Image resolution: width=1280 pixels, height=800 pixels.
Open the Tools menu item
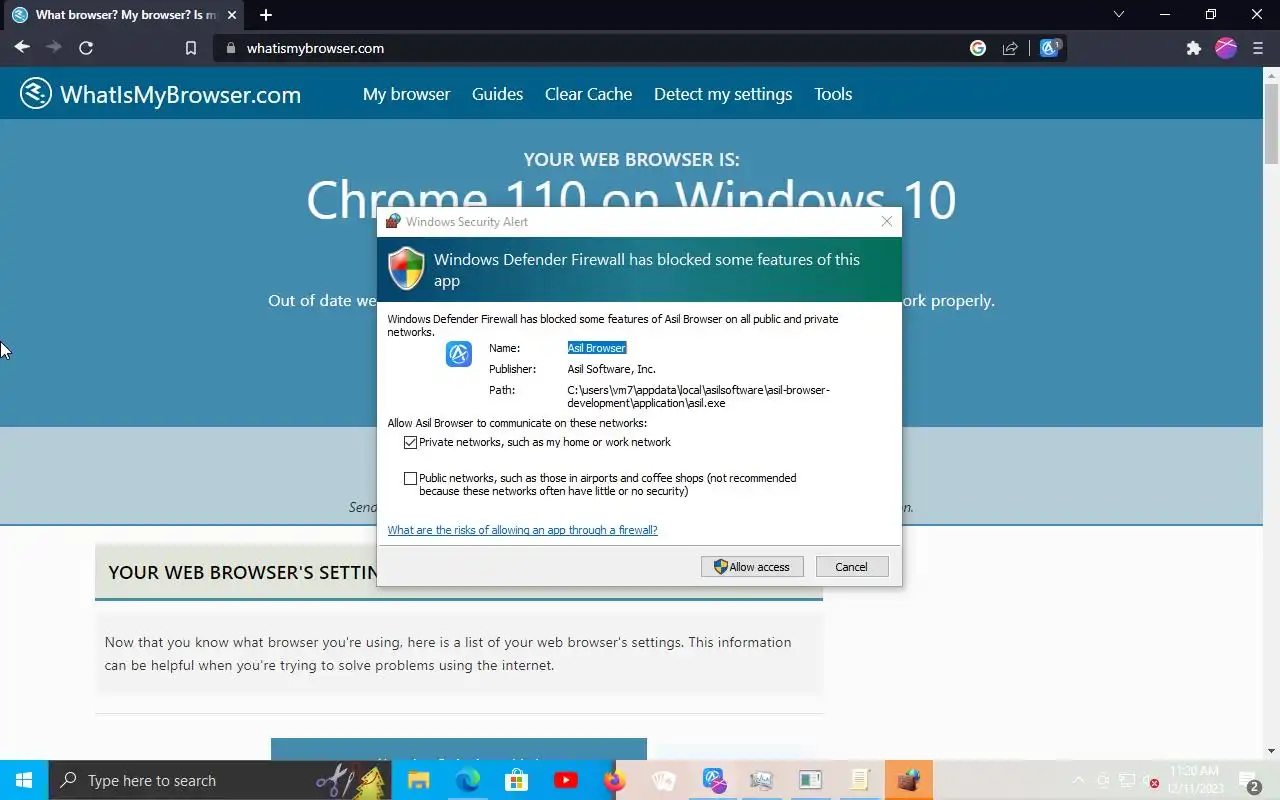[833, 94]
